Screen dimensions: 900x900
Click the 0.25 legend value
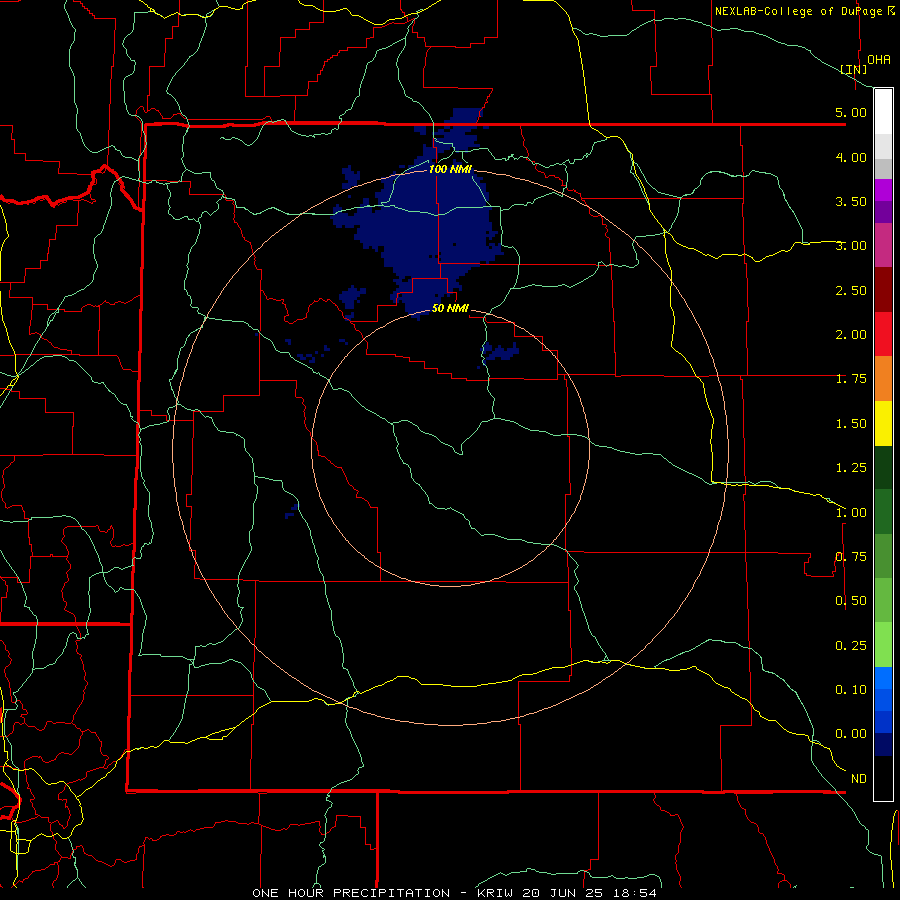[851, 646]
